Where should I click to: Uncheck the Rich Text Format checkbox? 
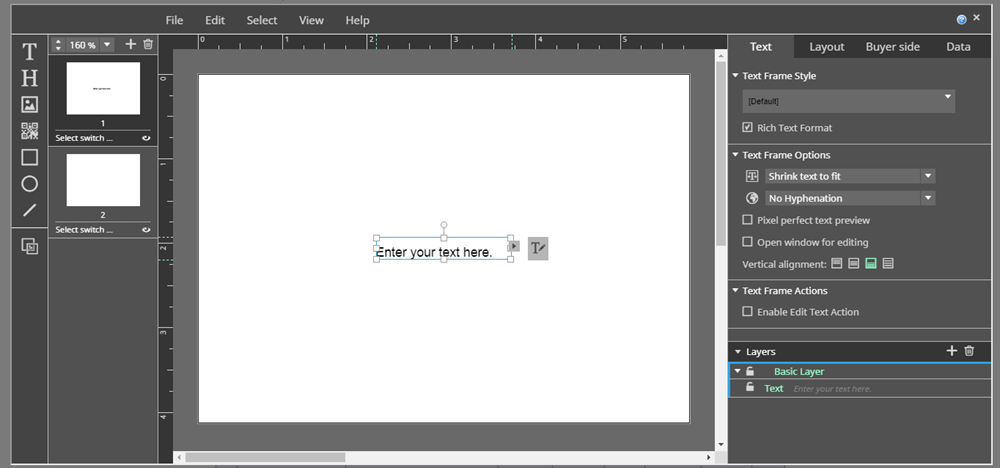pos(747,128)
